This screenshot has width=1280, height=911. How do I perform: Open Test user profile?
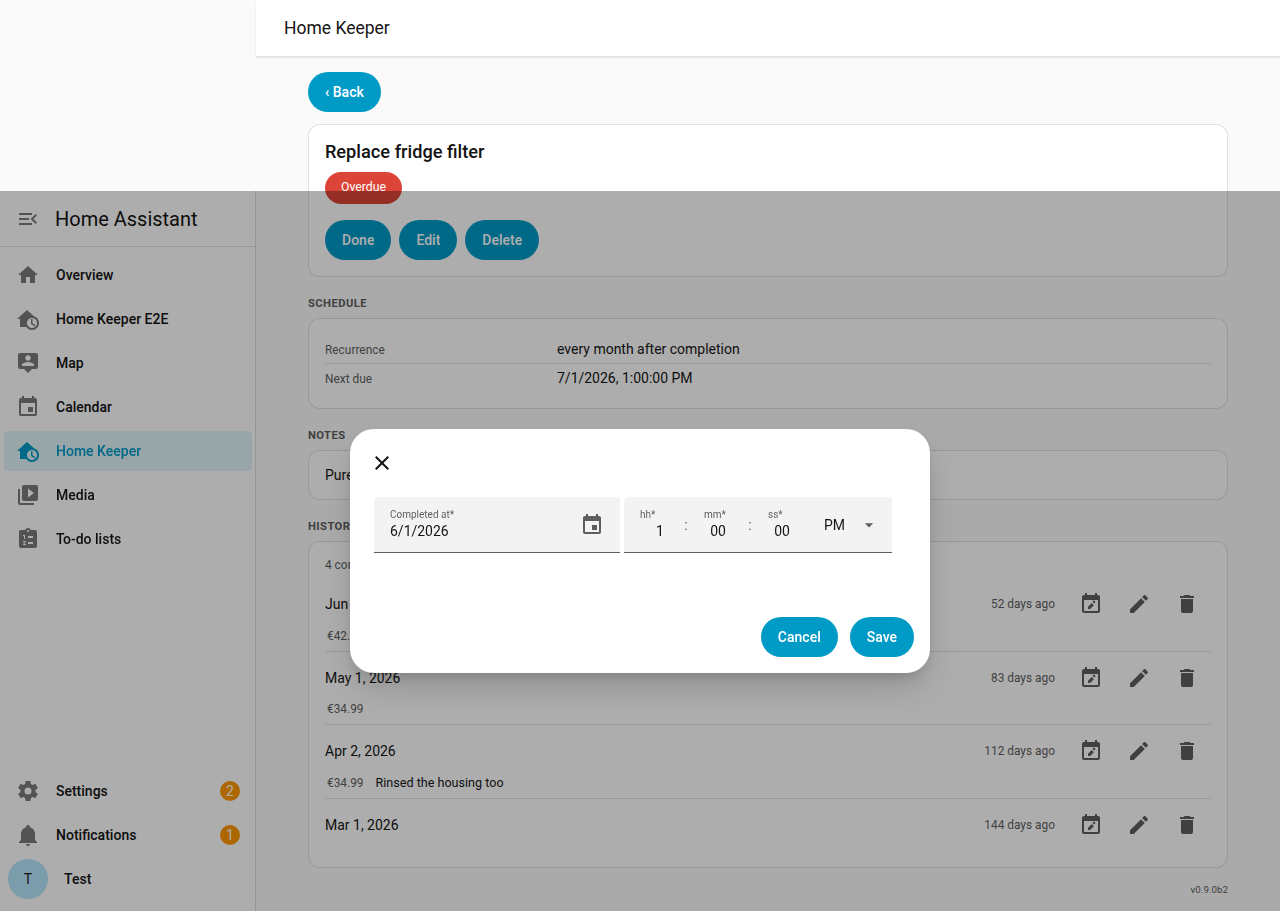coord(128,879)
